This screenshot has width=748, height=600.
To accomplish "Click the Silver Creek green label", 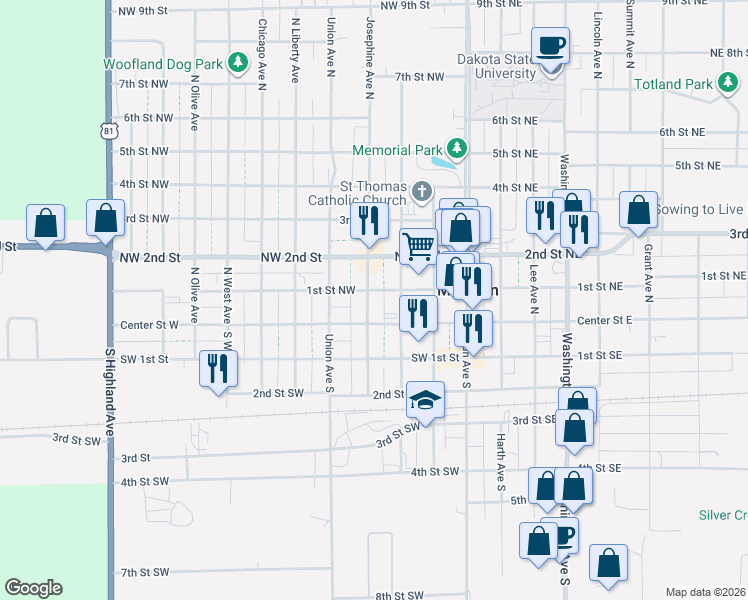I will (x=723, y=515).
